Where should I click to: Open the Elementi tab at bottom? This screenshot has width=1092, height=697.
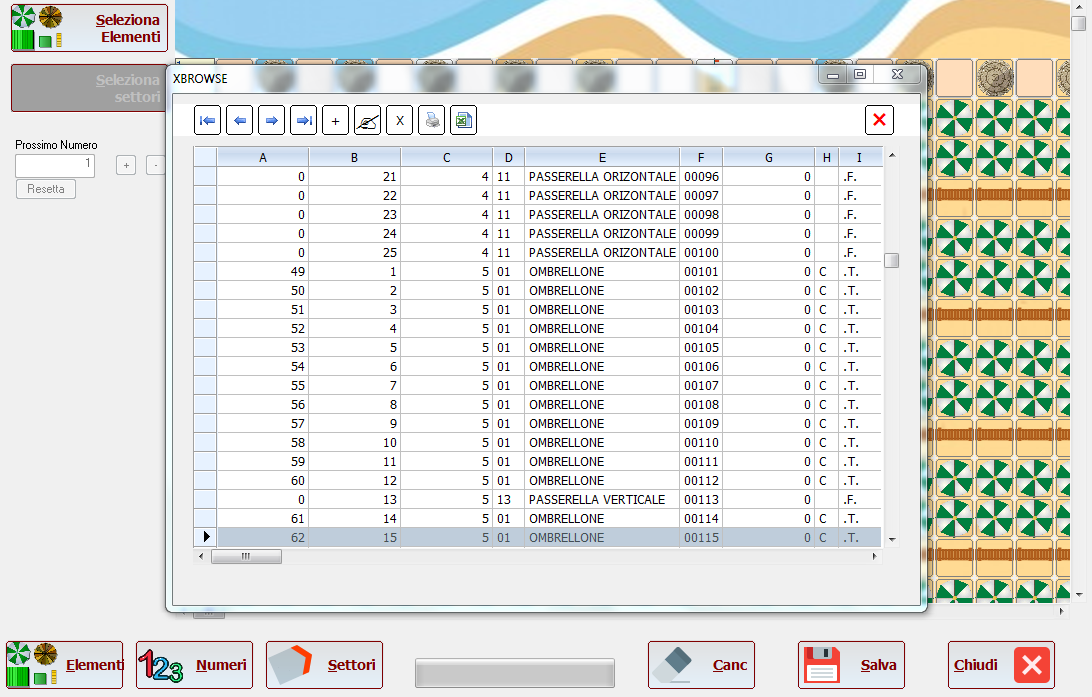(x=65, y=665)
